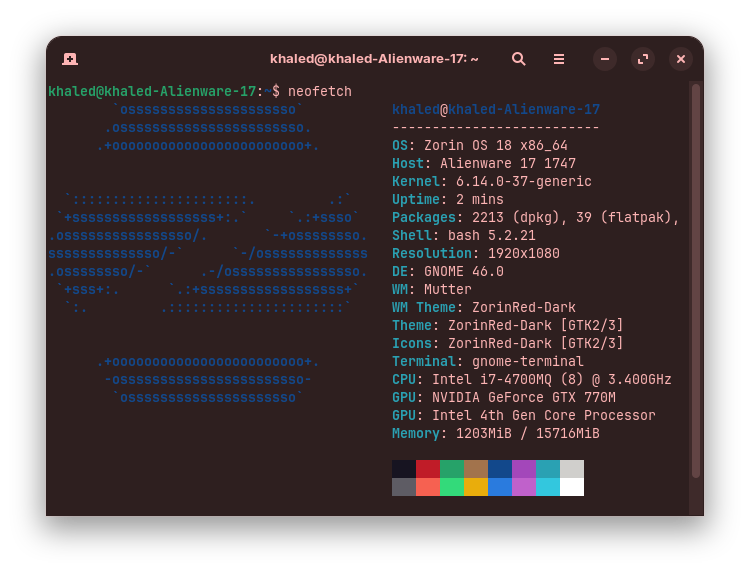This screenshot has height=572, width=750.
Task: Click the purple swatch in top palette row
Action: click(523, 469)
